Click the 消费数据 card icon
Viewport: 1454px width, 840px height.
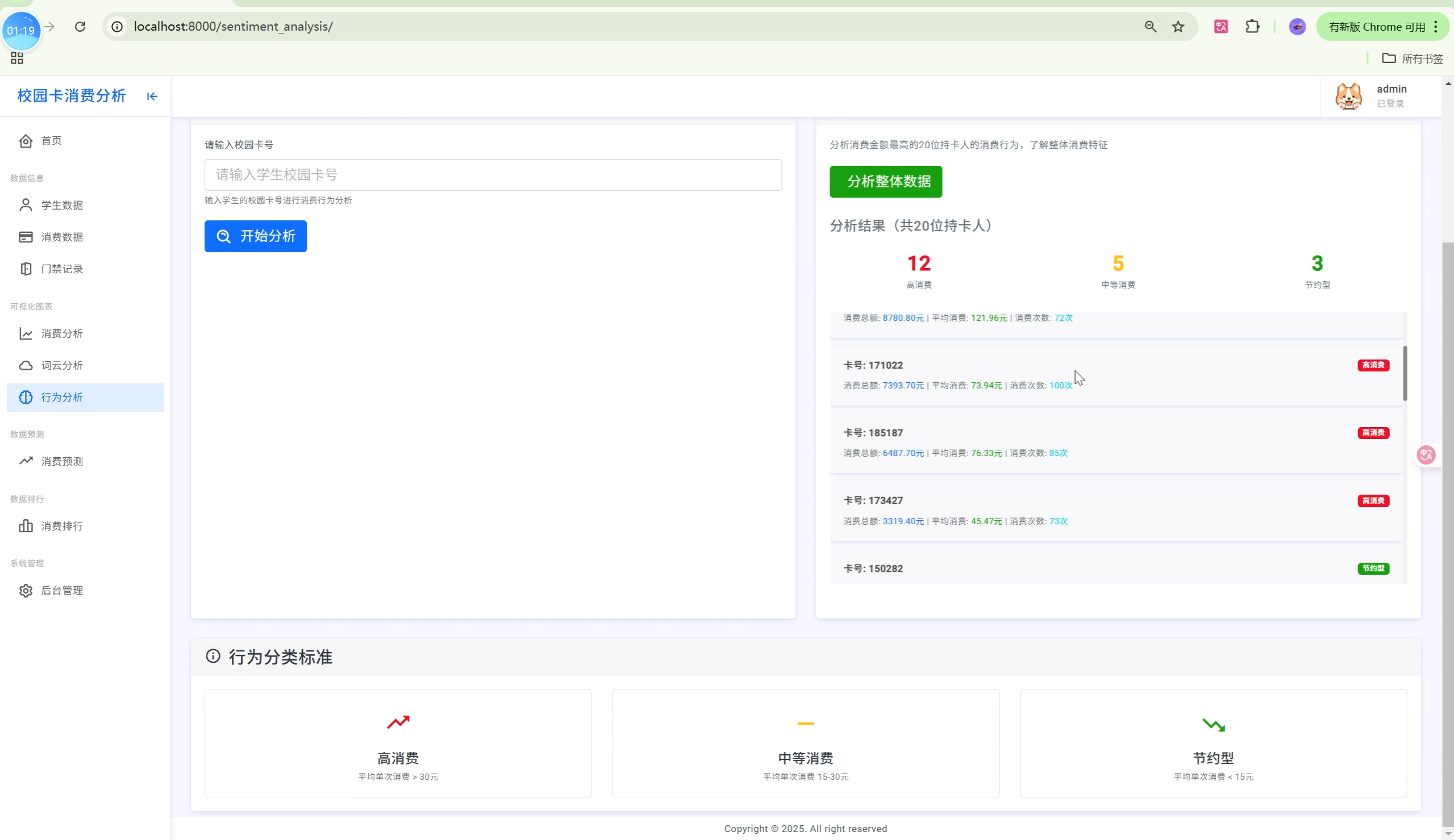(x=26, y=237)
